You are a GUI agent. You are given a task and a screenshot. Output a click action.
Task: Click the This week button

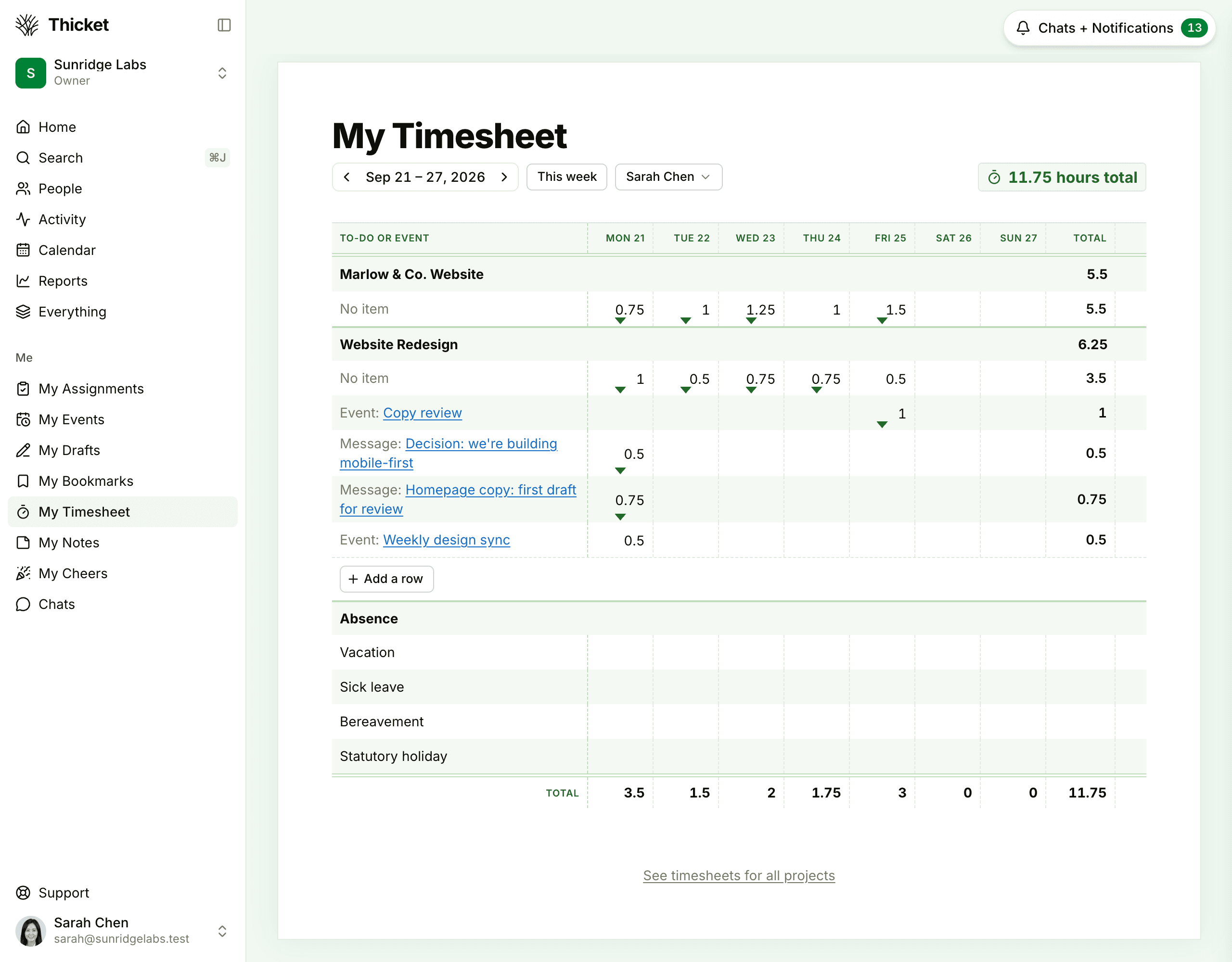point(566,177)
